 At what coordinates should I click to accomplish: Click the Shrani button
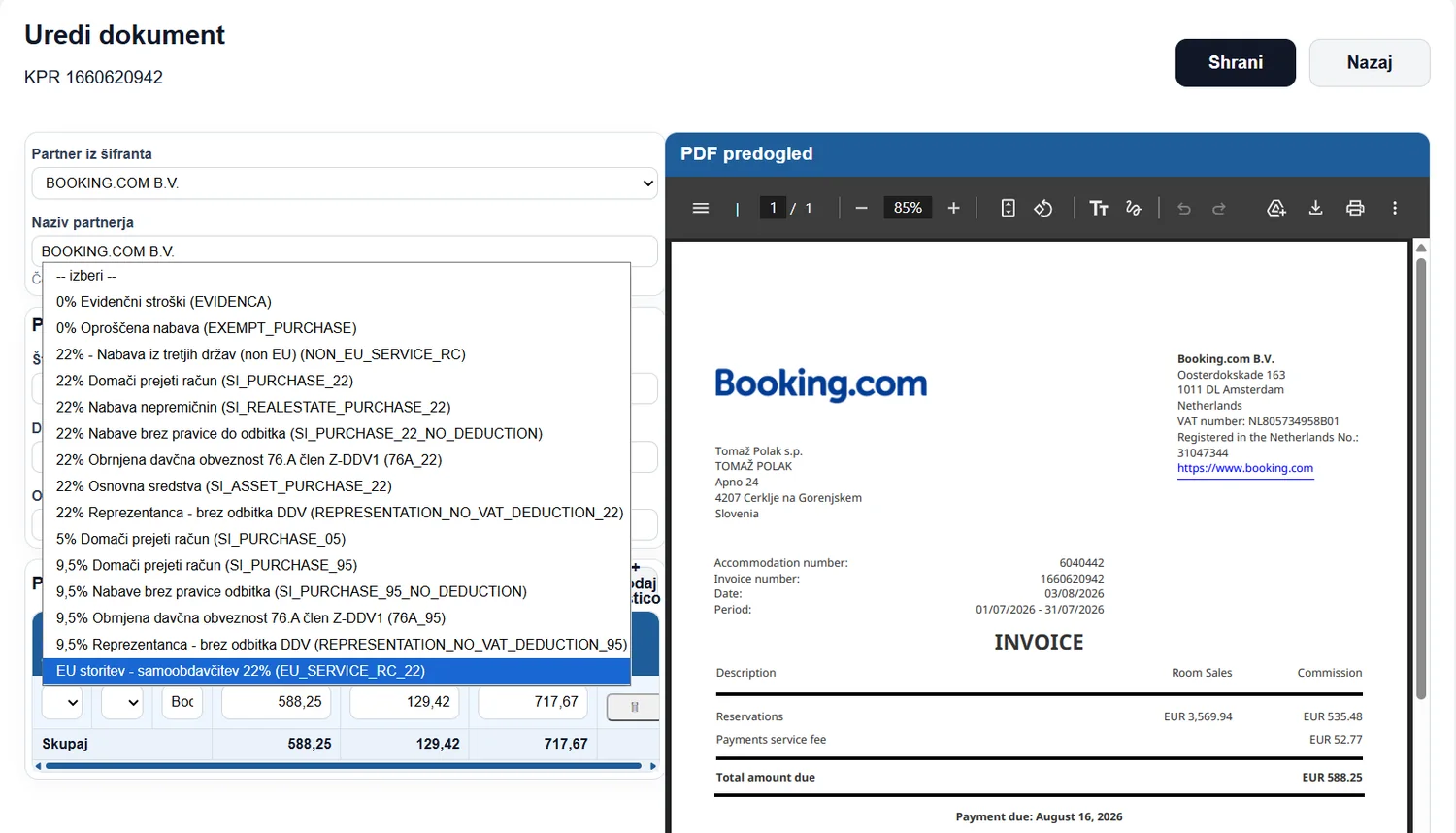(x=1236, y=63)
